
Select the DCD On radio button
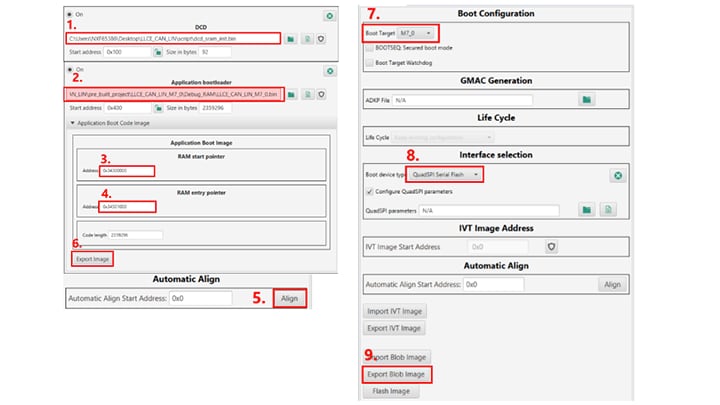[67, 15]
